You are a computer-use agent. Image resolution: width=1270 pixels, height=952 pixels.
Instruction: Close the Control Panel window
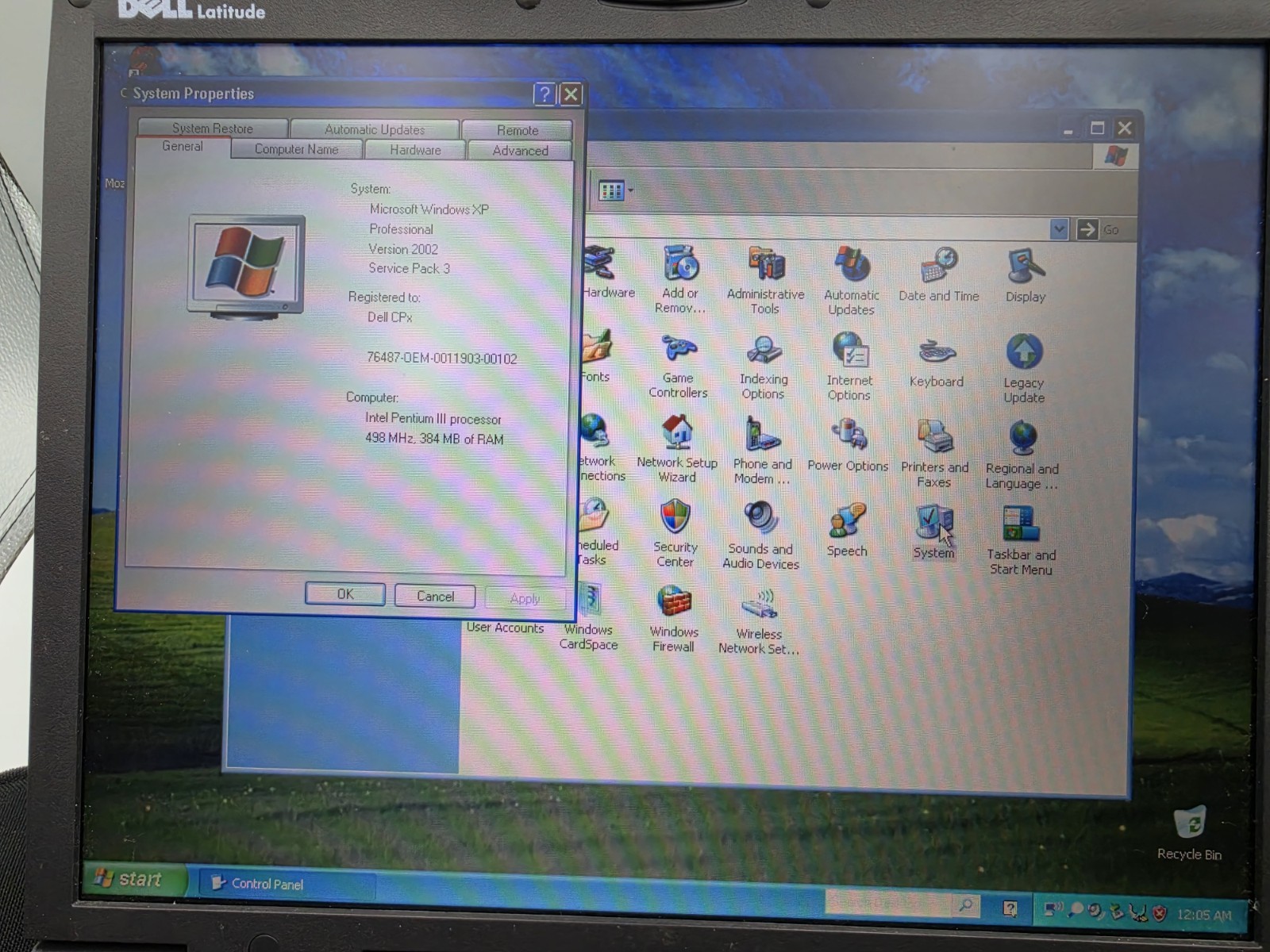[x=1125, y=128]
